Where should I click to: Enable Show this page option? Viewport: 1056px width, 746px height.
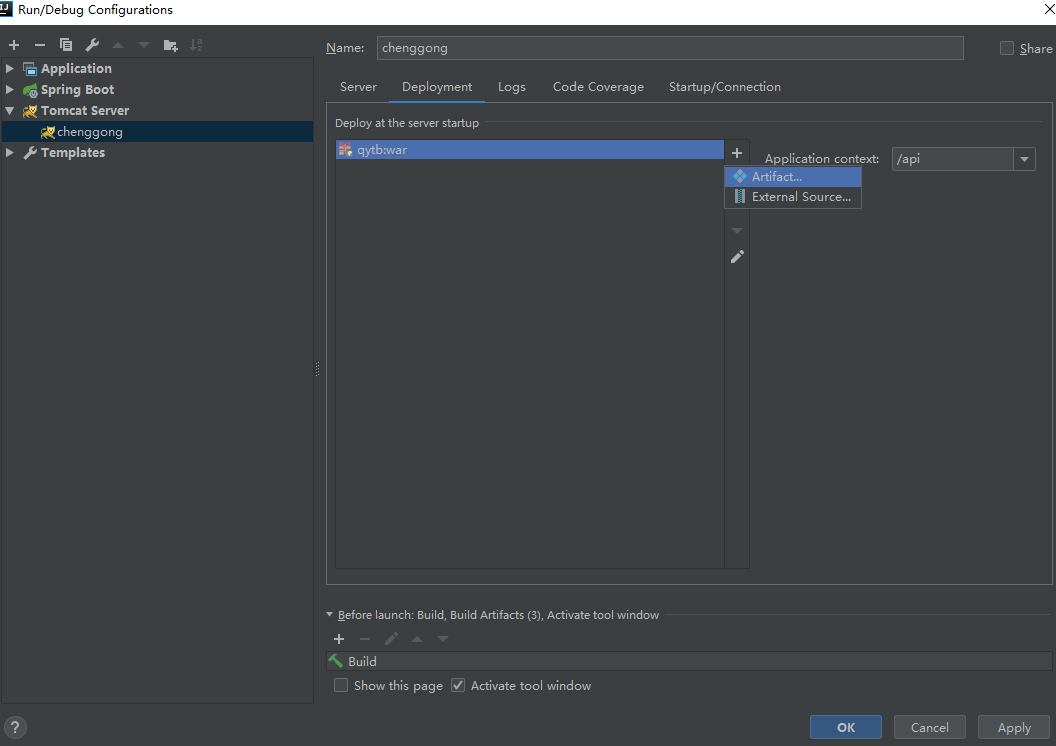[341, 685]
